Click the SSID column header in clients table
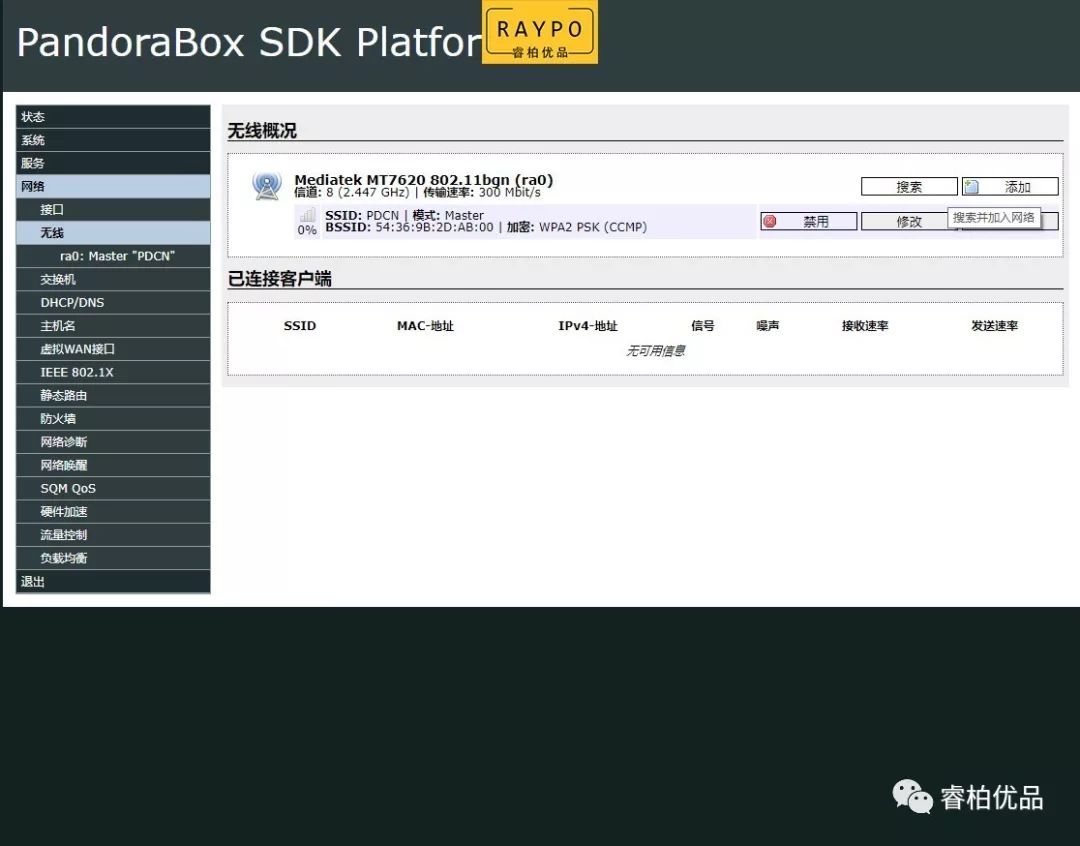The width and height of the screenshot is (1080, 846). point(300,326)
